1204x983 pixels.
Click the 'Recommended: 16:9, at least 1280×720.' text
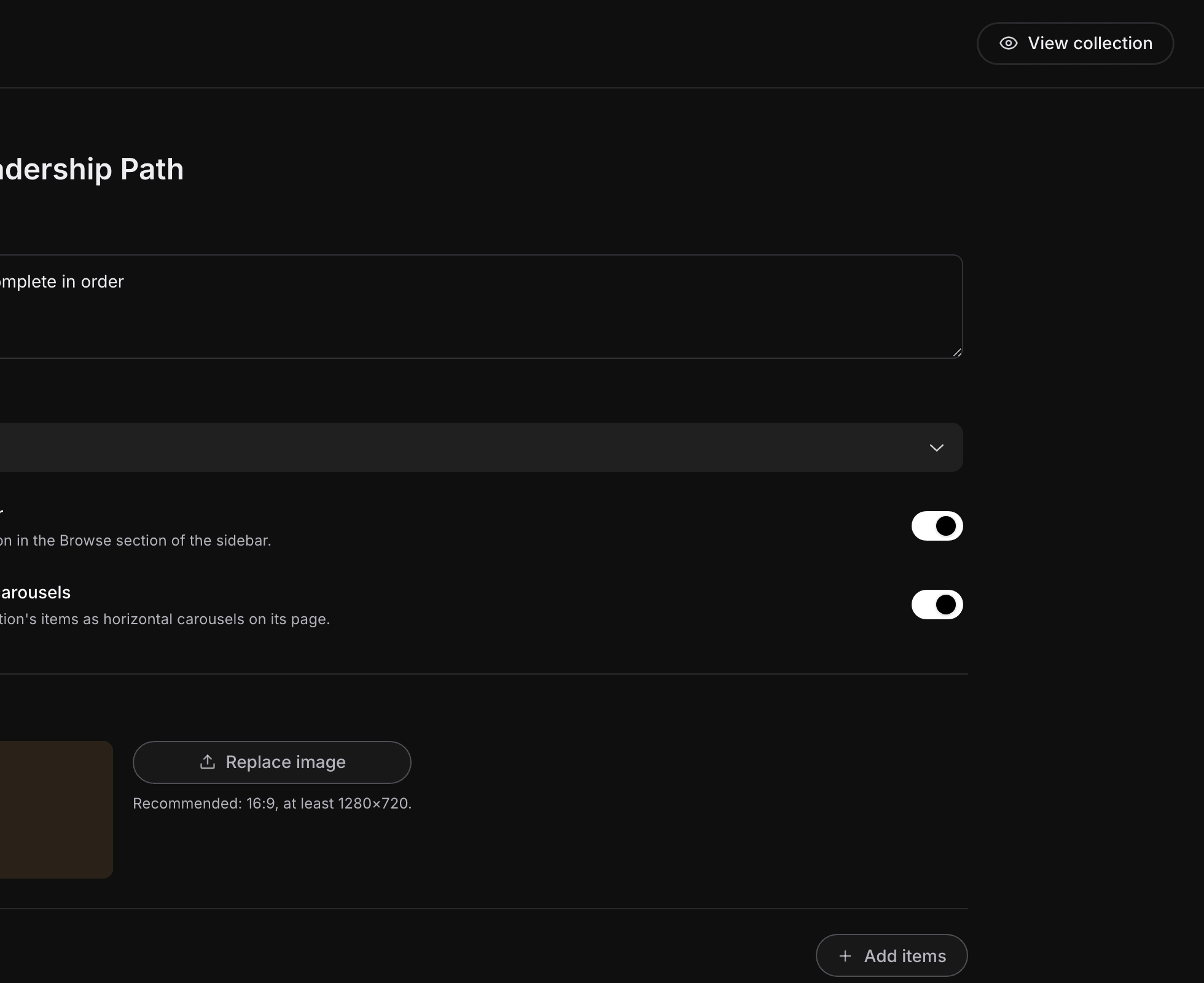click(x=272, y=804)
